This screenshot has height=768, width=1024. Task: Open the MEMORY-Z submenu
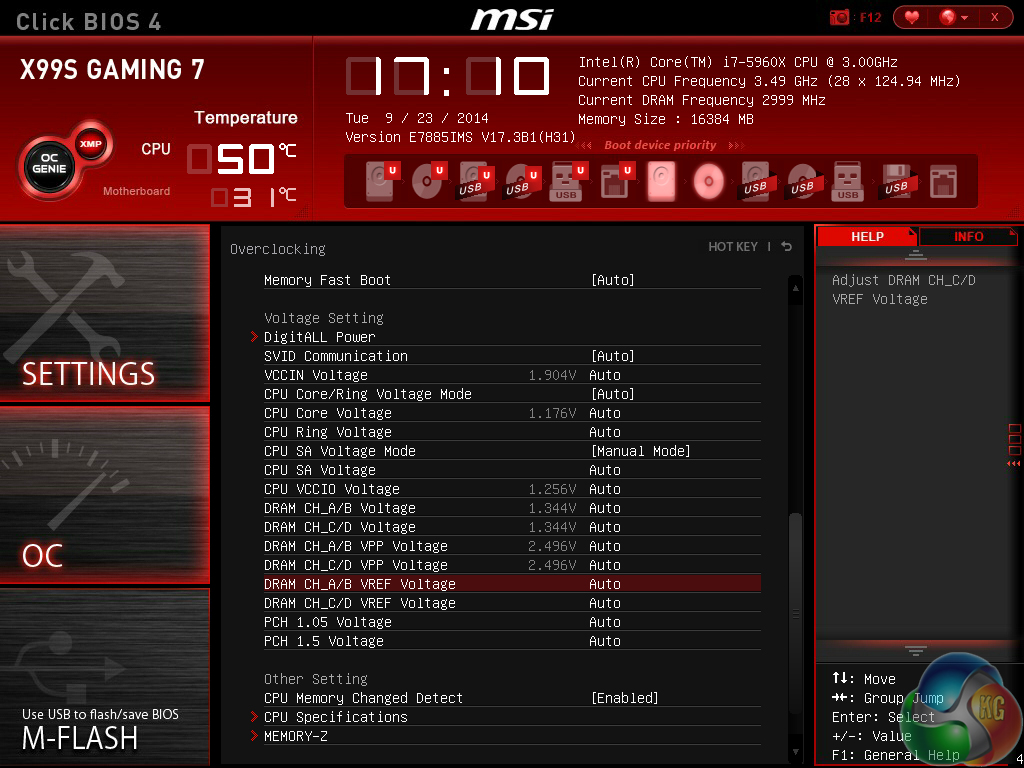point(295,736)
